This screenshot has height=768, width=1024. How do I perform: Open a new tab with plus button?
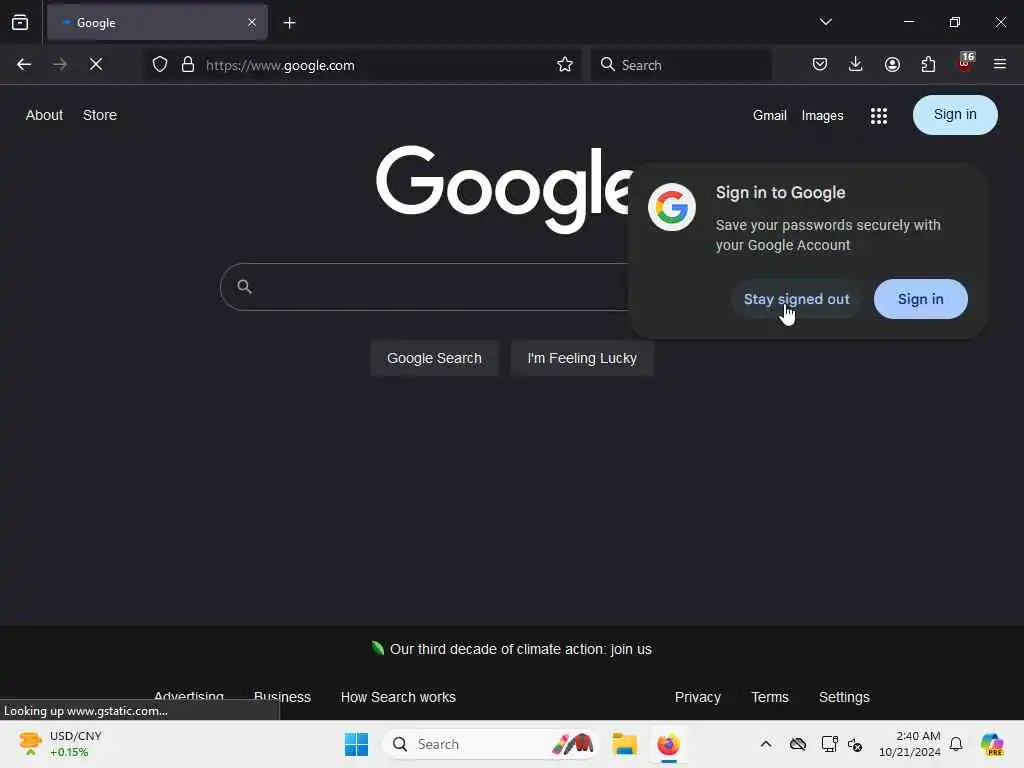coord(289,23)
